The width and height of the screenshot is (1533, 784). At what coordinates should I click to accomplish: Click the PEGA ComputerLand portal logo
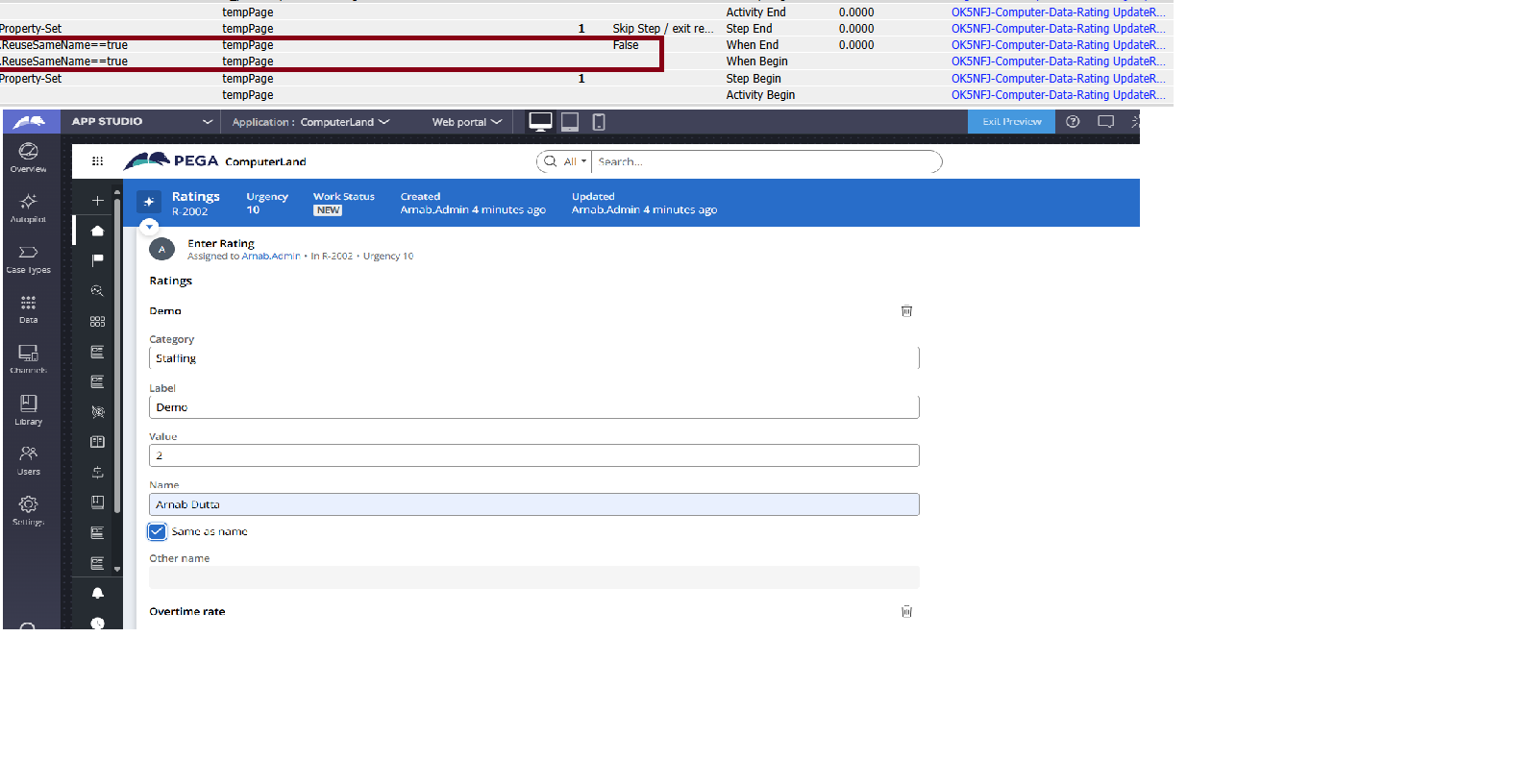pos(215,161)
